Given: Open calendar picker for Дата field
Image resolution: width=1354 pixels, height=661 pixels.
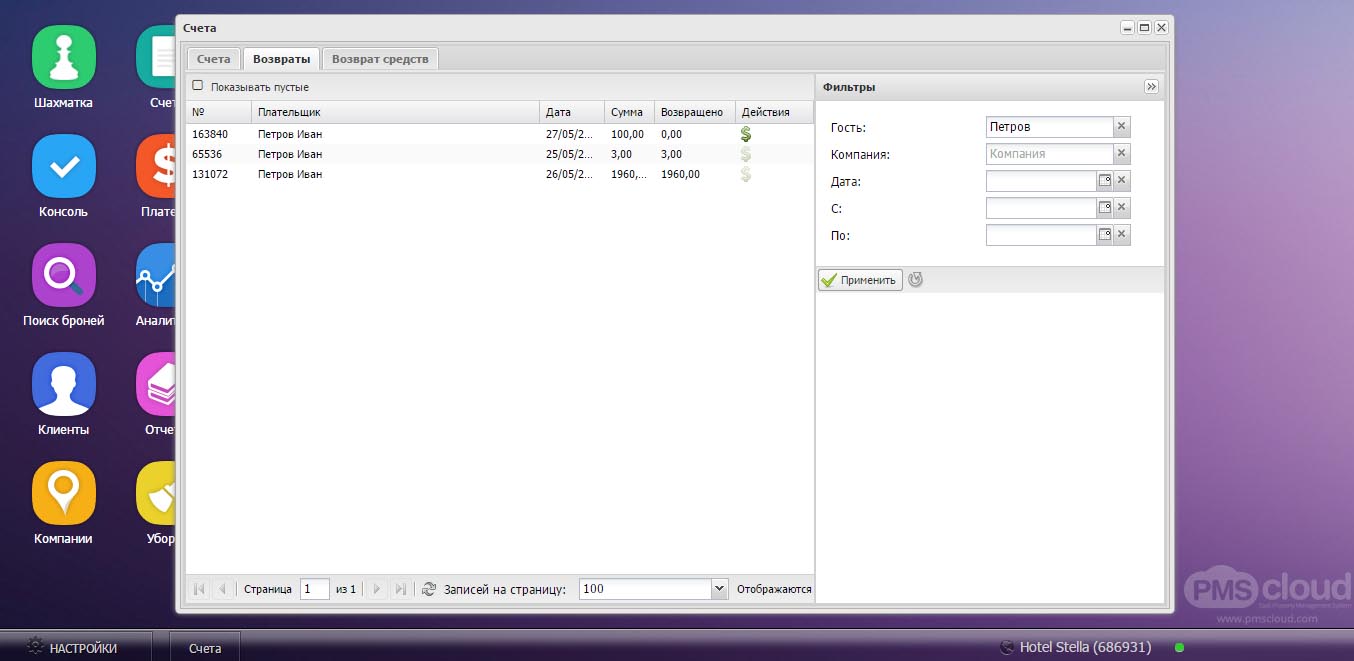Looking at the screenshot, I should 1105,181.
